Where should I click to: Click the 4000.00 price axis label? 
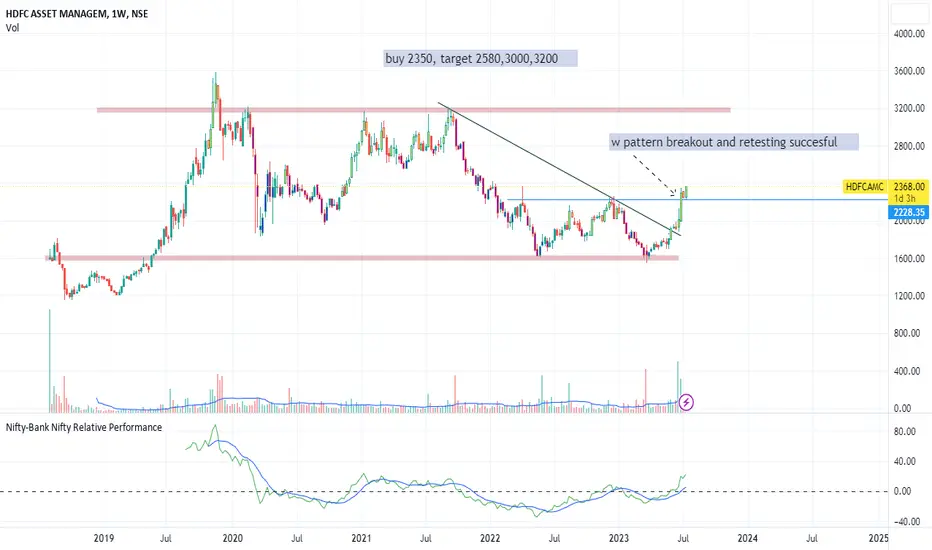pyautogui.click(x=909, y=34)
